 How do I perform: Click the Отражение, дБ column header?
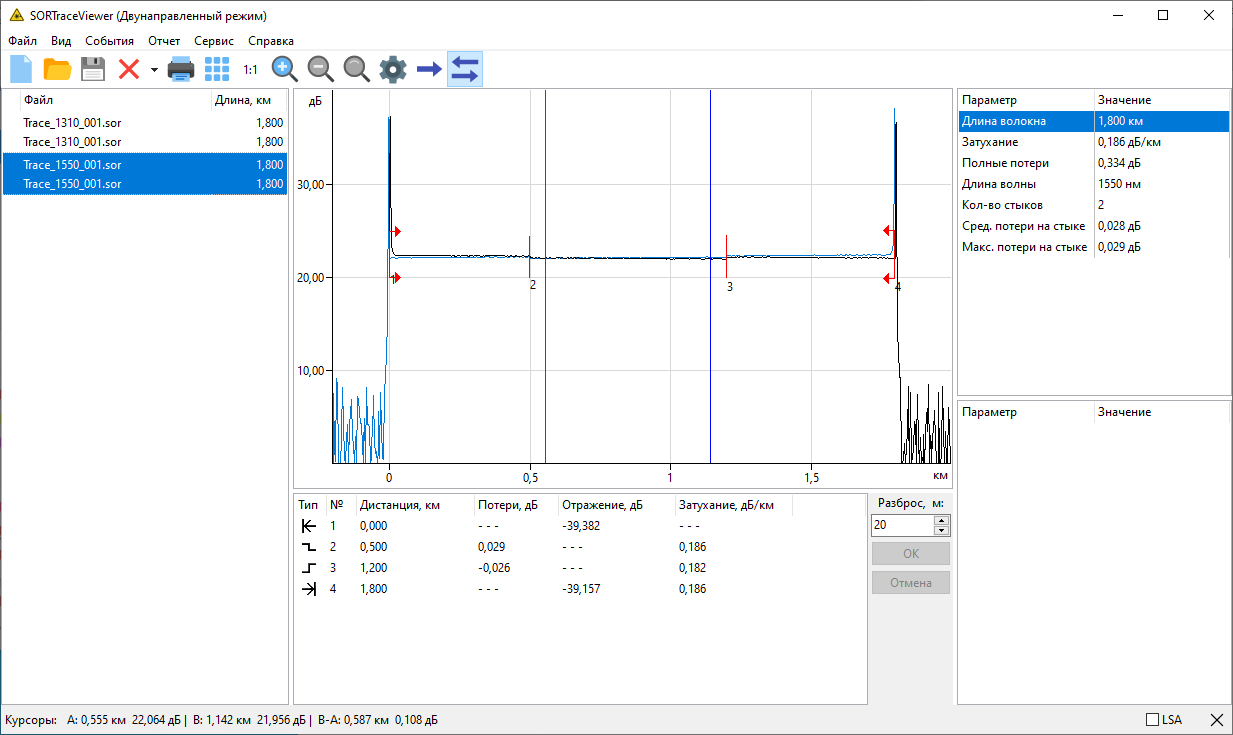(616, 505)
